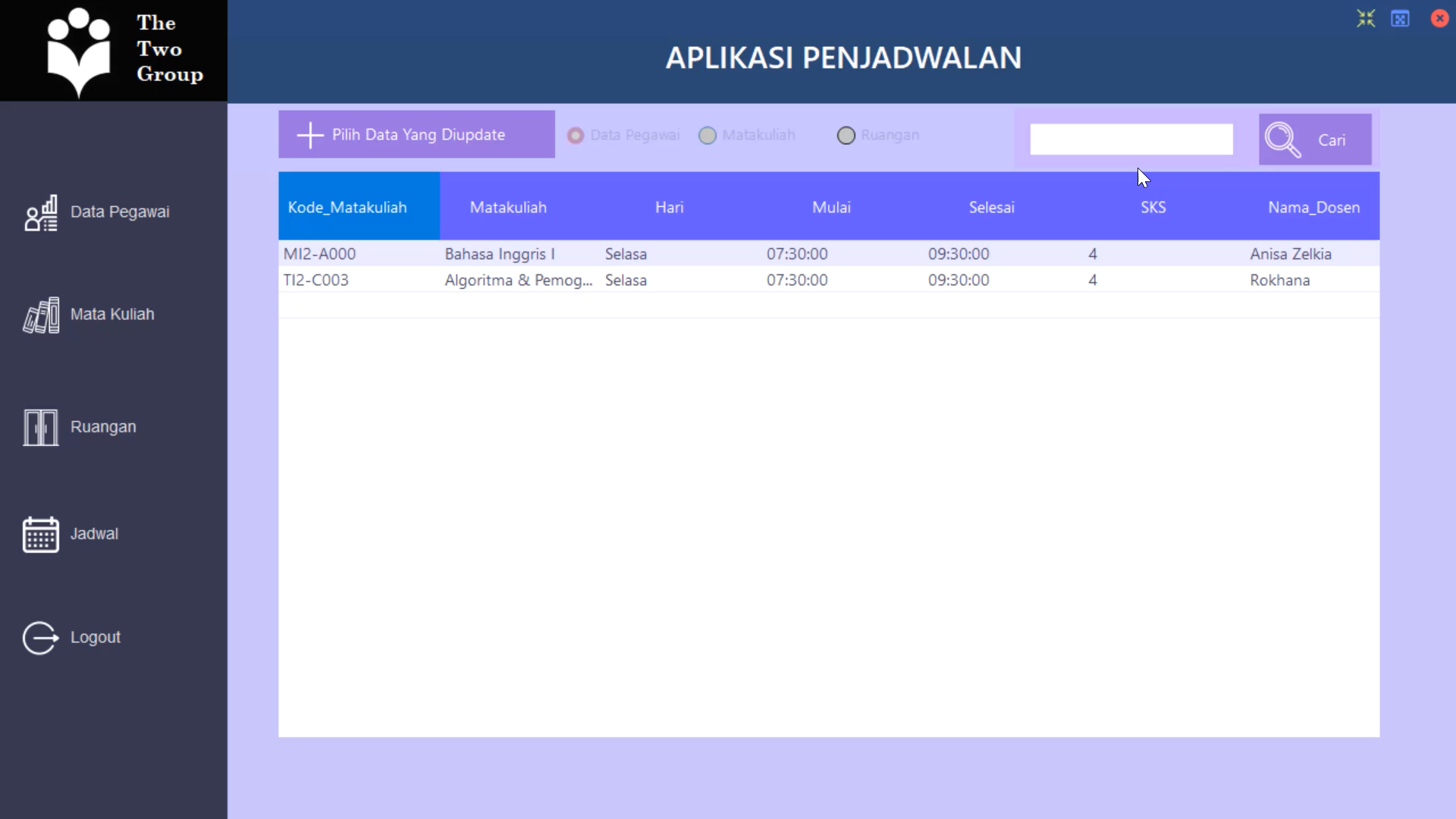
Task: Select the Data Pegawai sidebar icon
Action: tap(40, 212)
